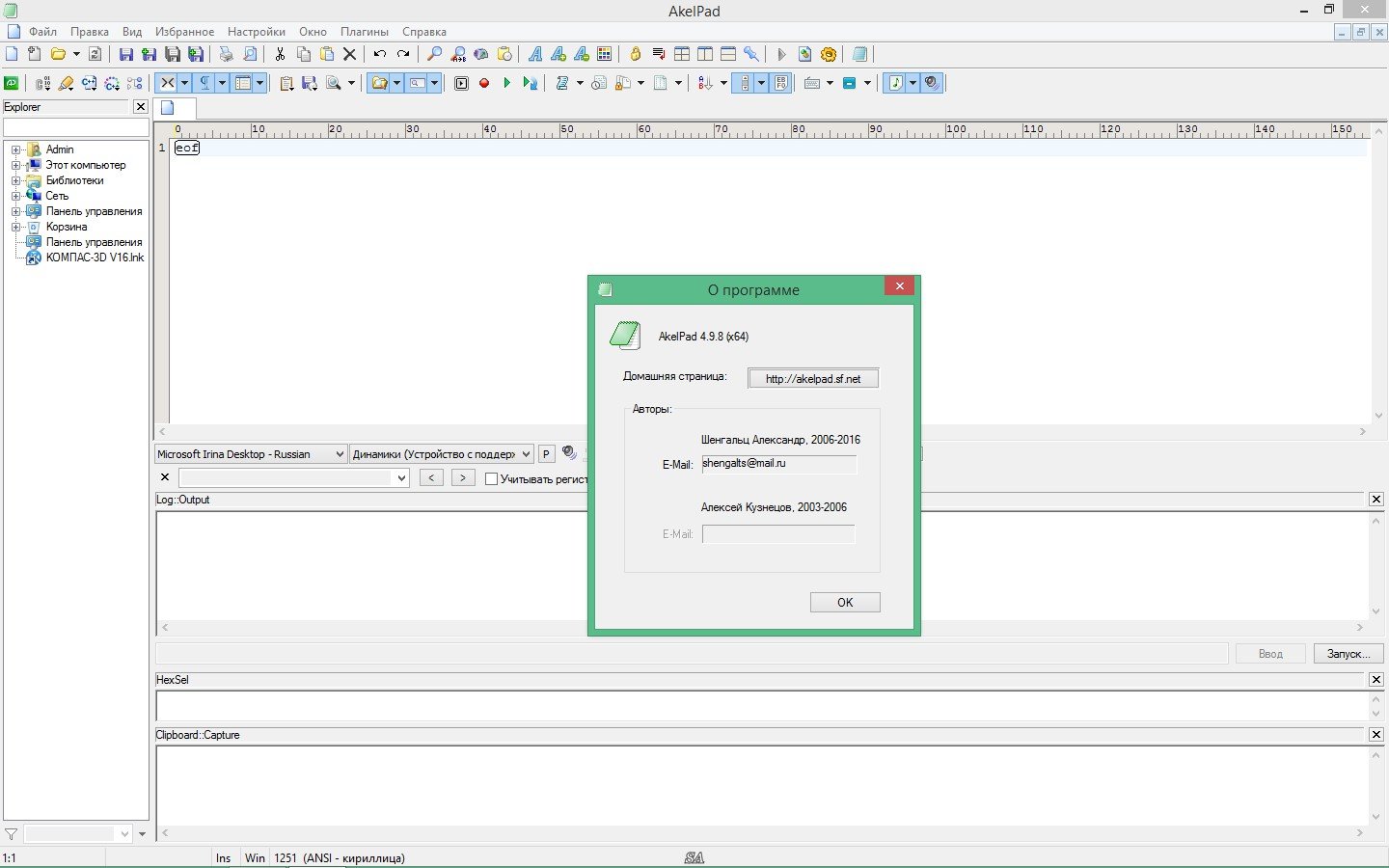
Task: Open the Динамики audio device dropdown
Action: click(x=442, y=454)
